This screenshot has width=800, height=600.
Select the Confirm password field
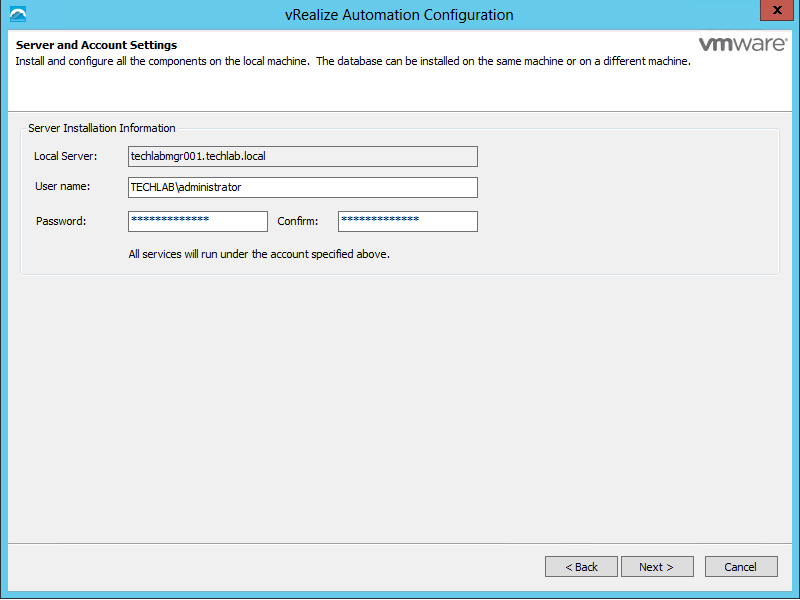click(408, 221)
